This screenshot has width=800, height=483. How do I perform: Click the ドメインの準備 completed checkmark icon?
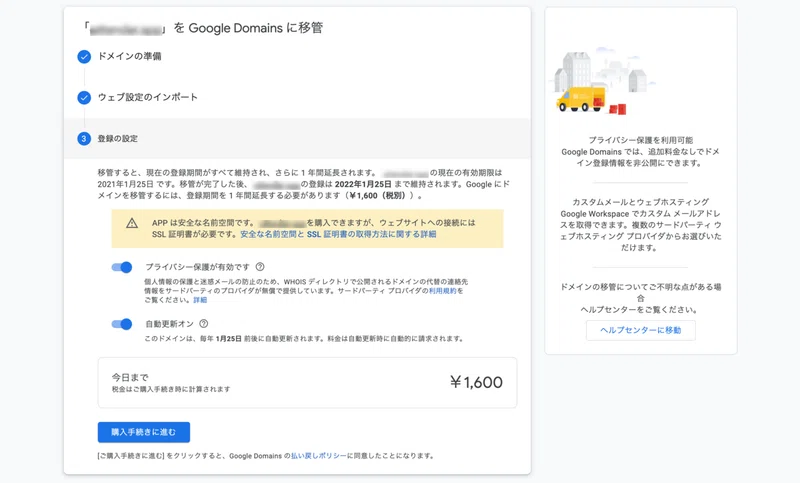84,57
